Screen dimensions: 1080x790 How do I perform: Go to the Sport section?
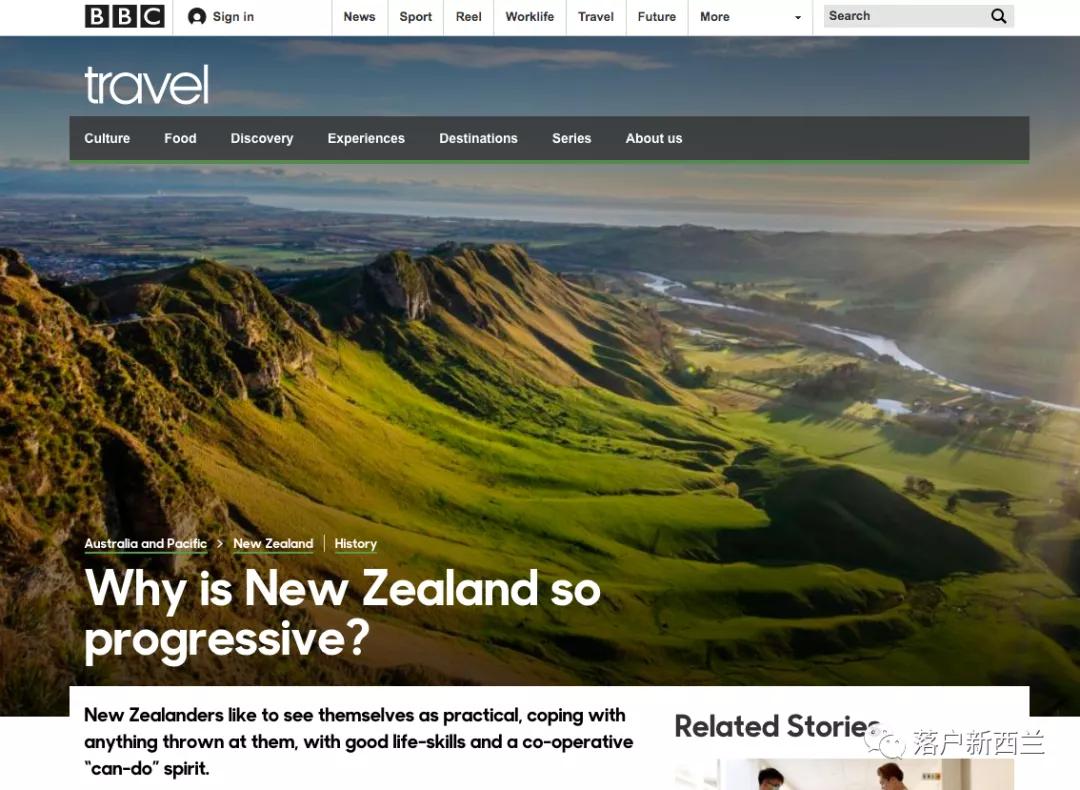tap(415, 17)
